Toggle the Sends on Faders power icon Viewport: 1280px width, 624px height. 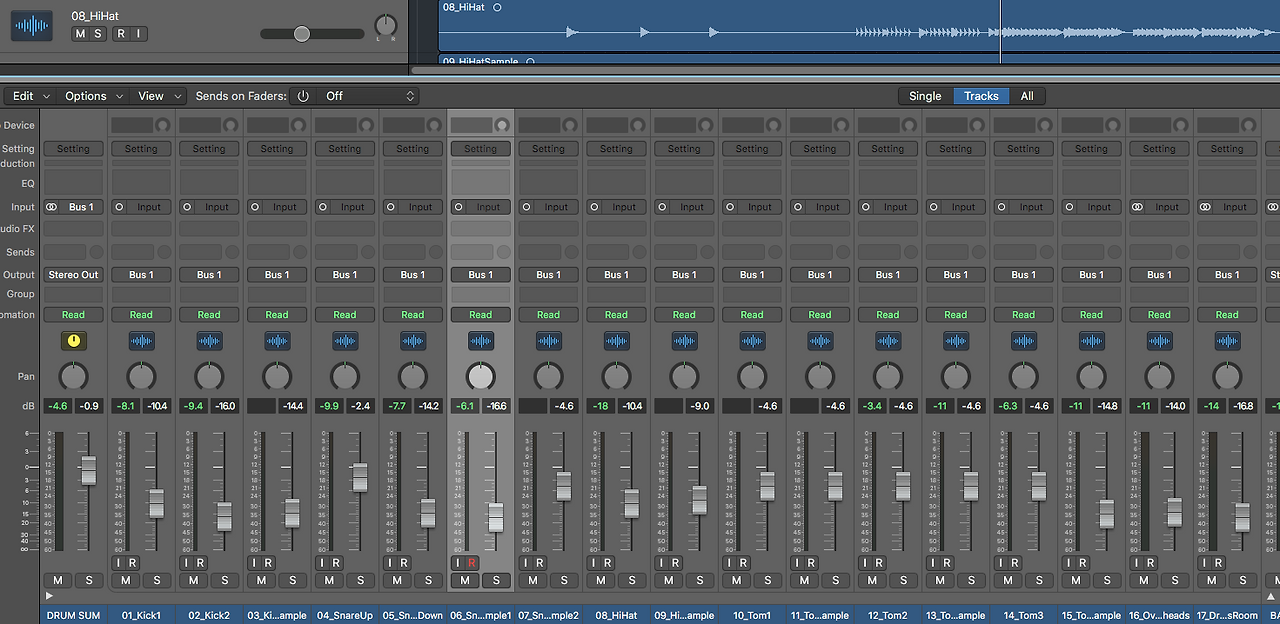pyautogui.click(x=303, y=96)
